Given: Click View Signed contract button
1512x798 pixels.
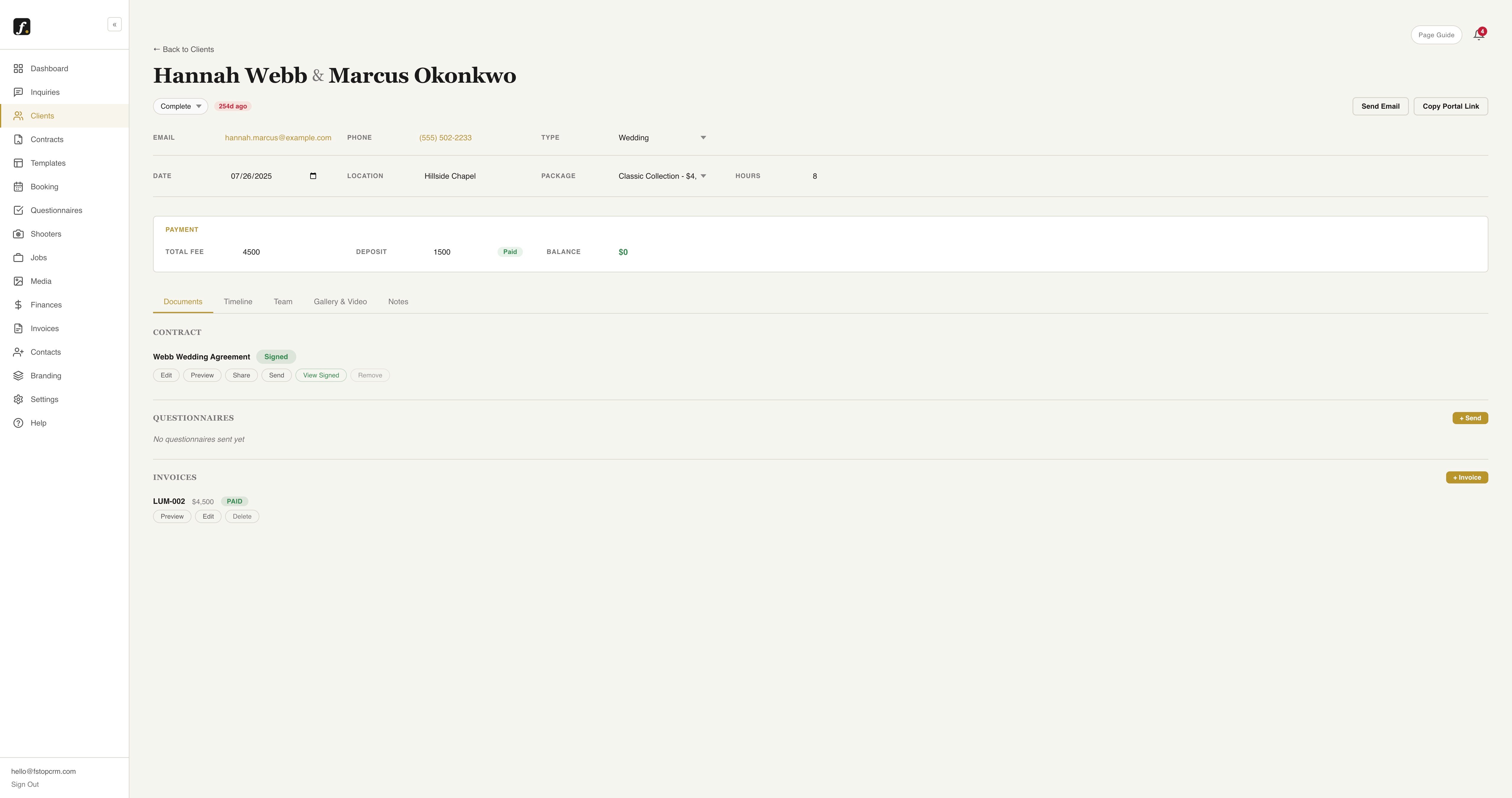Looking at the screenshot, I should point(321,376).
